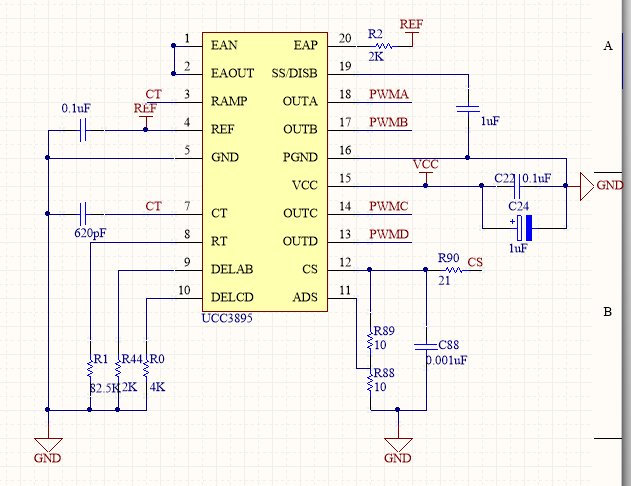Select the CT net label beside pin 7
Image resolution: width=631 pixels, height=486 pixels.
(154, 206)
